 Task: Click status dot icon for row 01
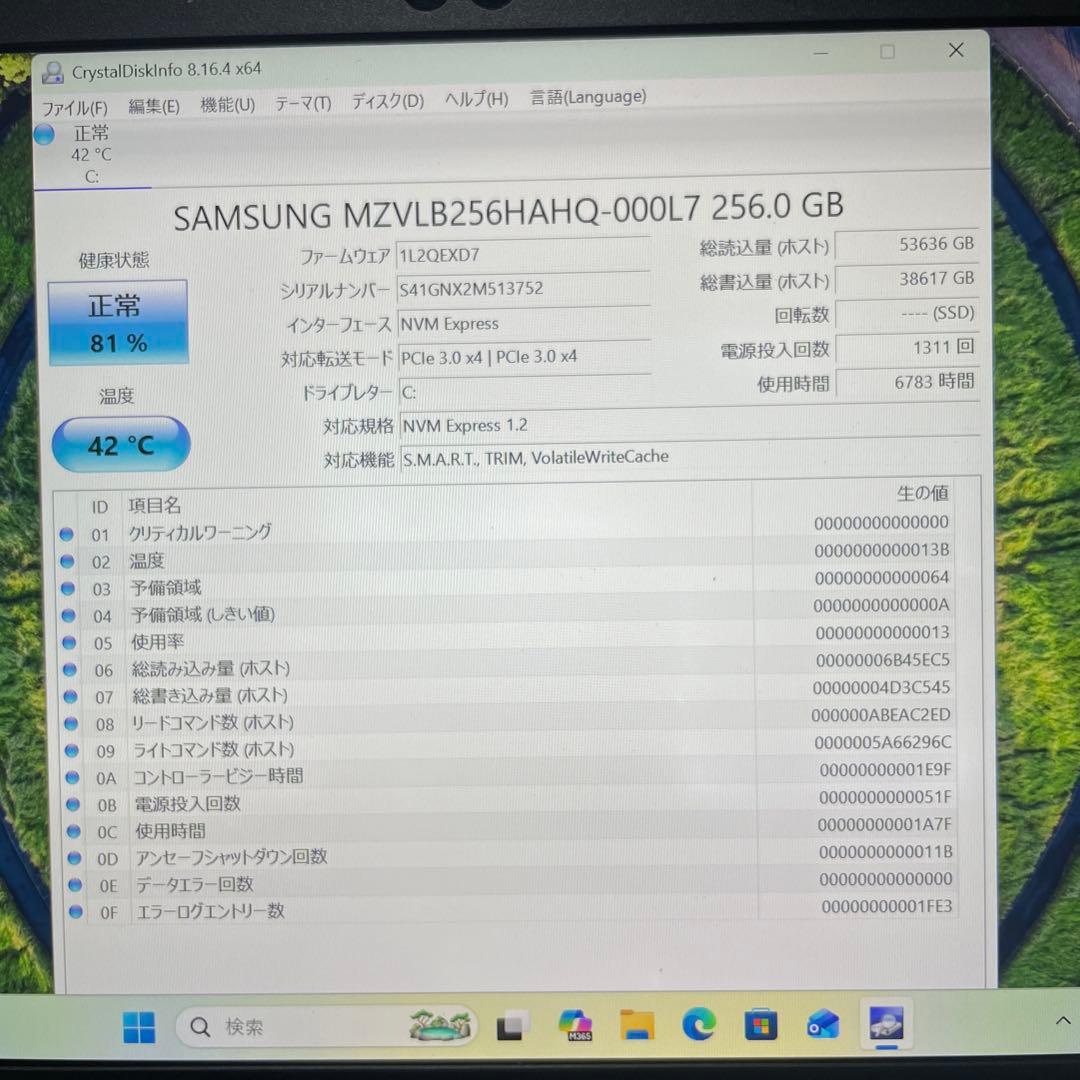click(x=66, y=534)
